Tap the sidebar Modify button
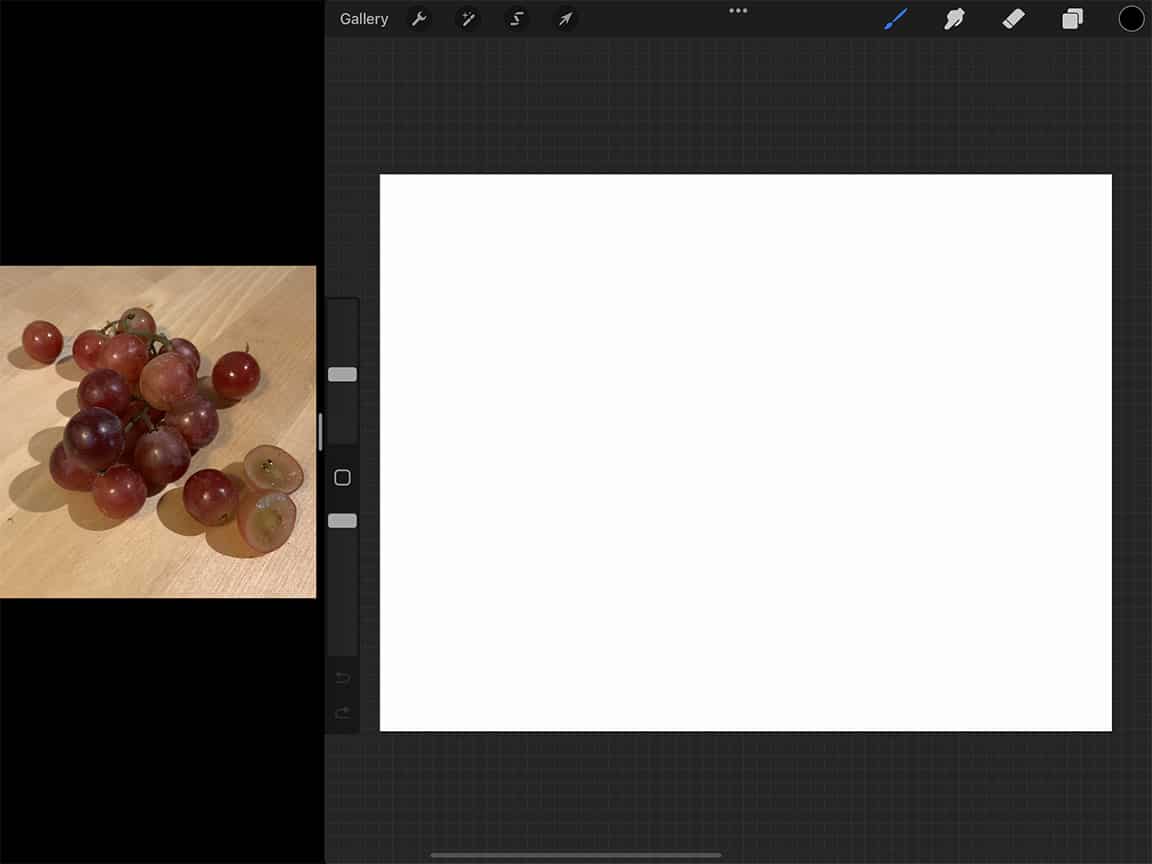Screen dimensions: 1152x864 point(342,477)
